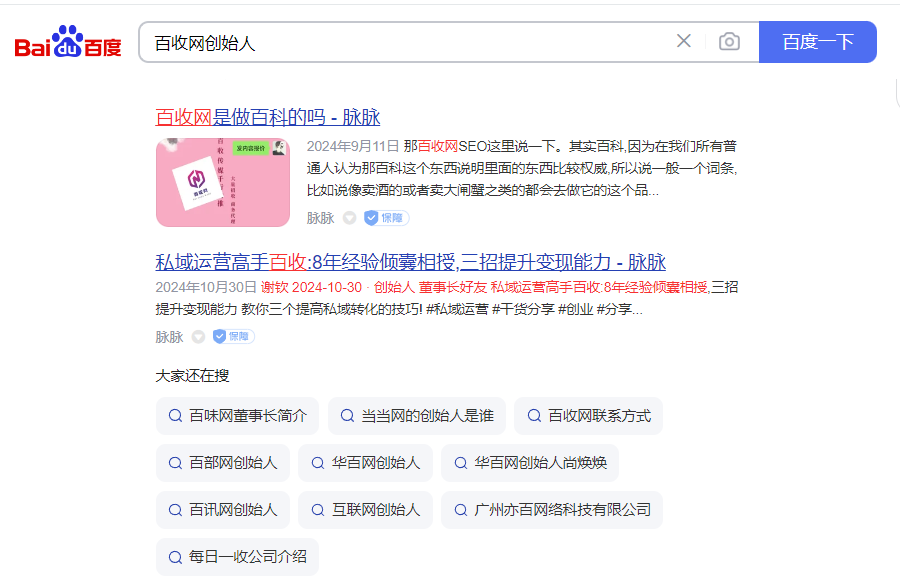Click the 百度一下 search button
This screenshot has height=582, width=900.
coord(817,42)
